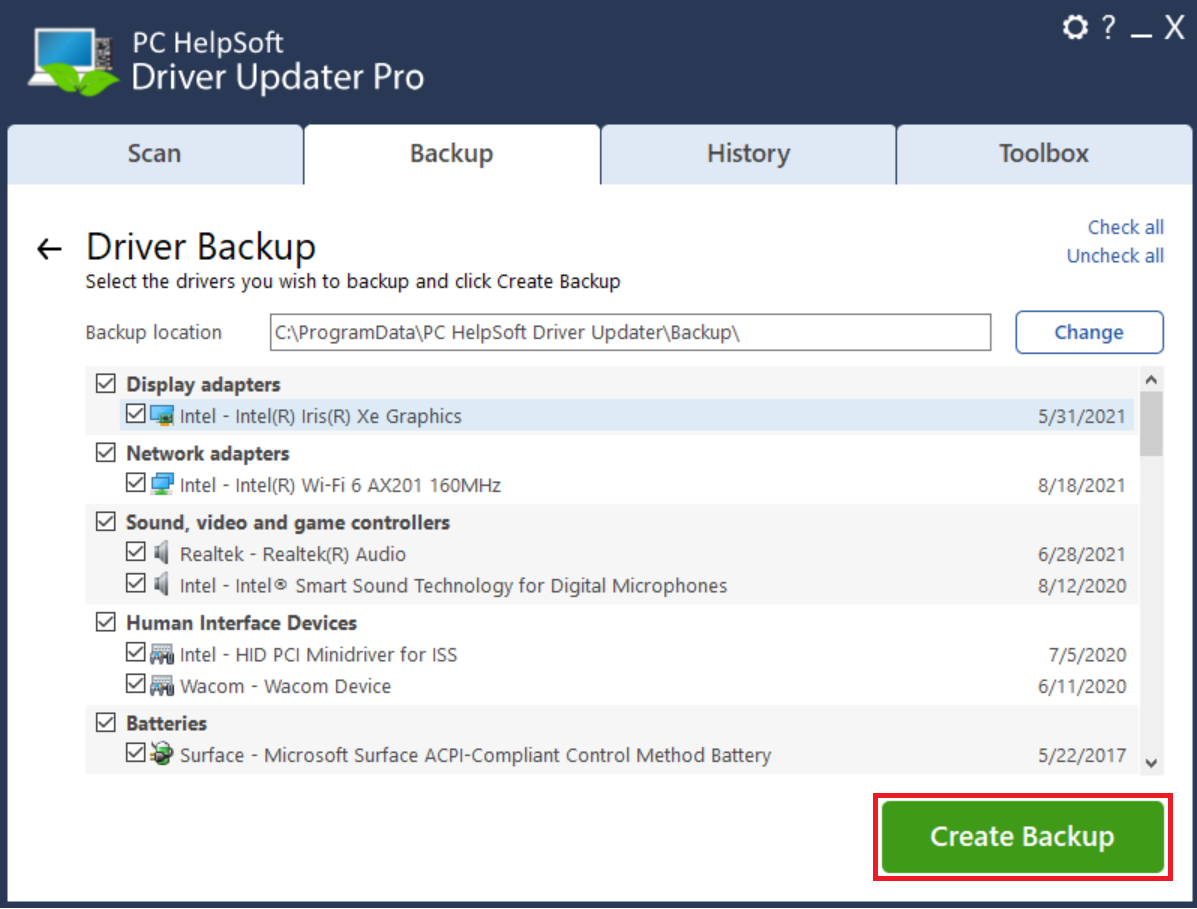Click the Wacom Device icon
Image resolution: width=1197 pixels, height=909 pixels.
click(x=162, y=685)
